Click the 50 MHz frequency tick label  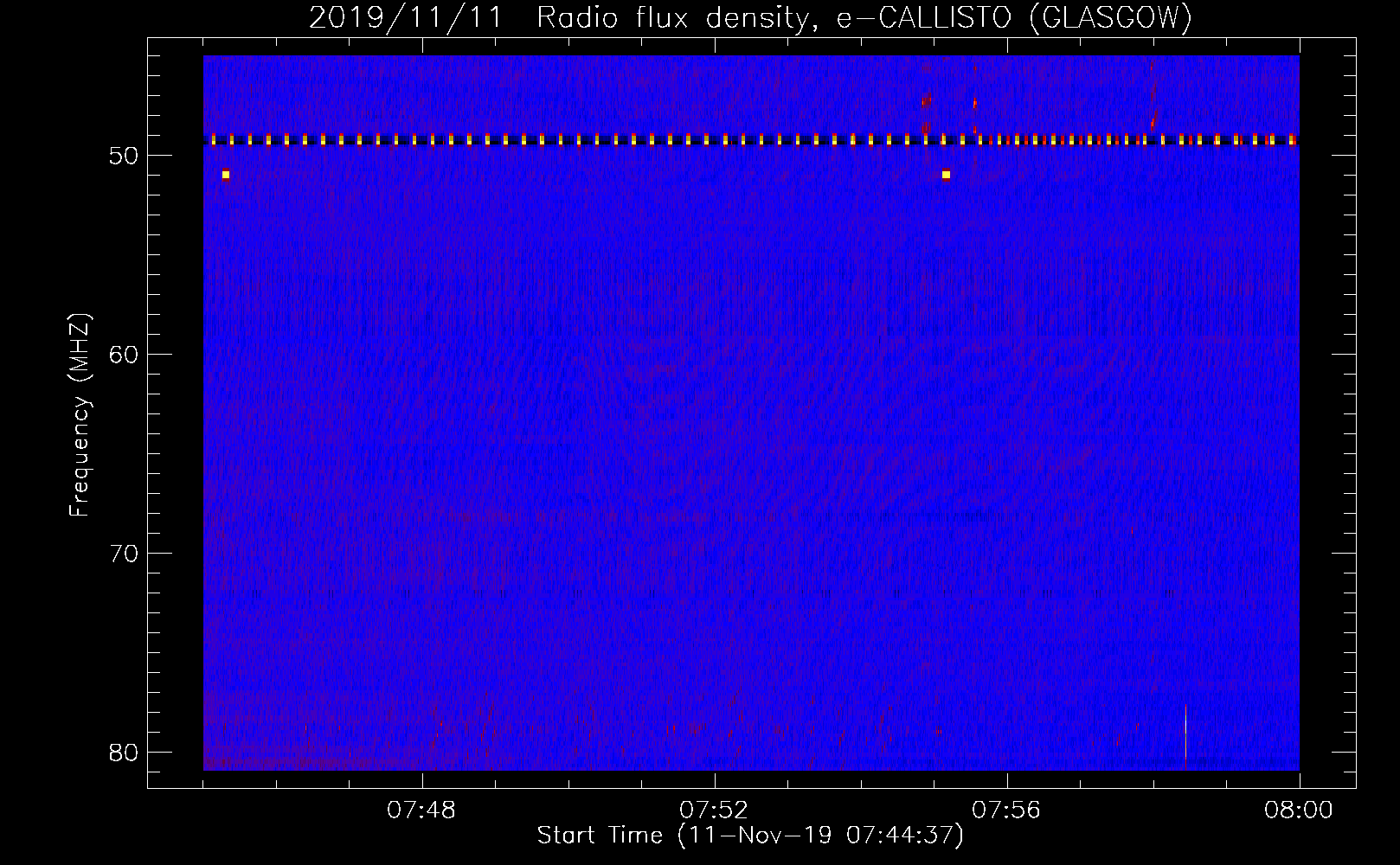coord(124,156)
